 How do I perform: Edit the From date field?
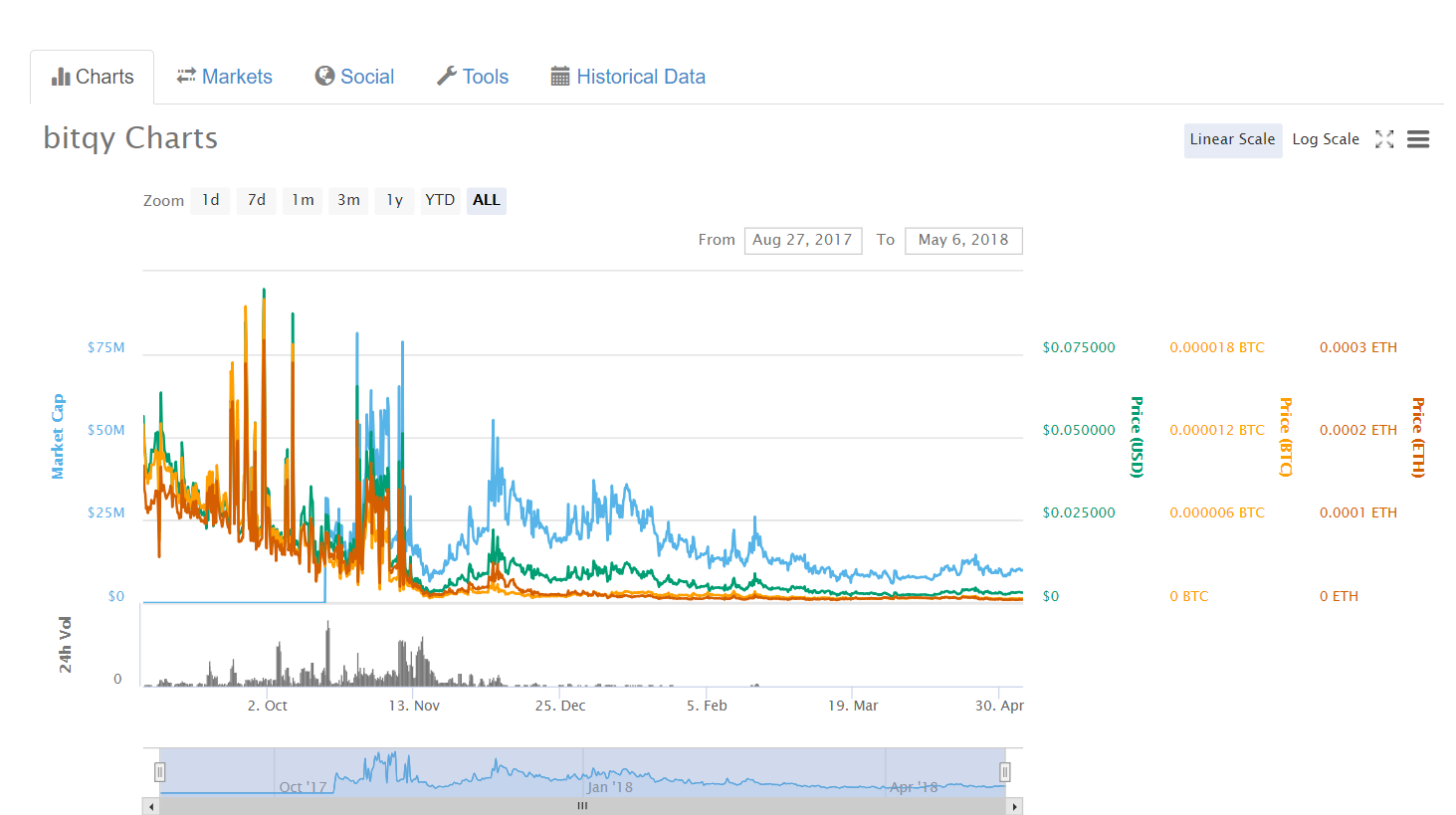(x=803, y=240)
